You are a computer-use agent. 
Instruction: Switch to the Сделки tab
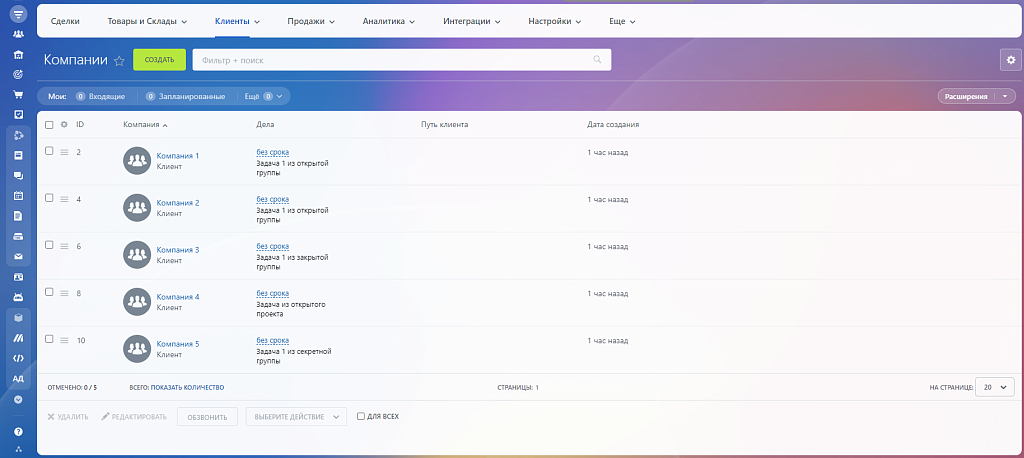pos(65,21)
